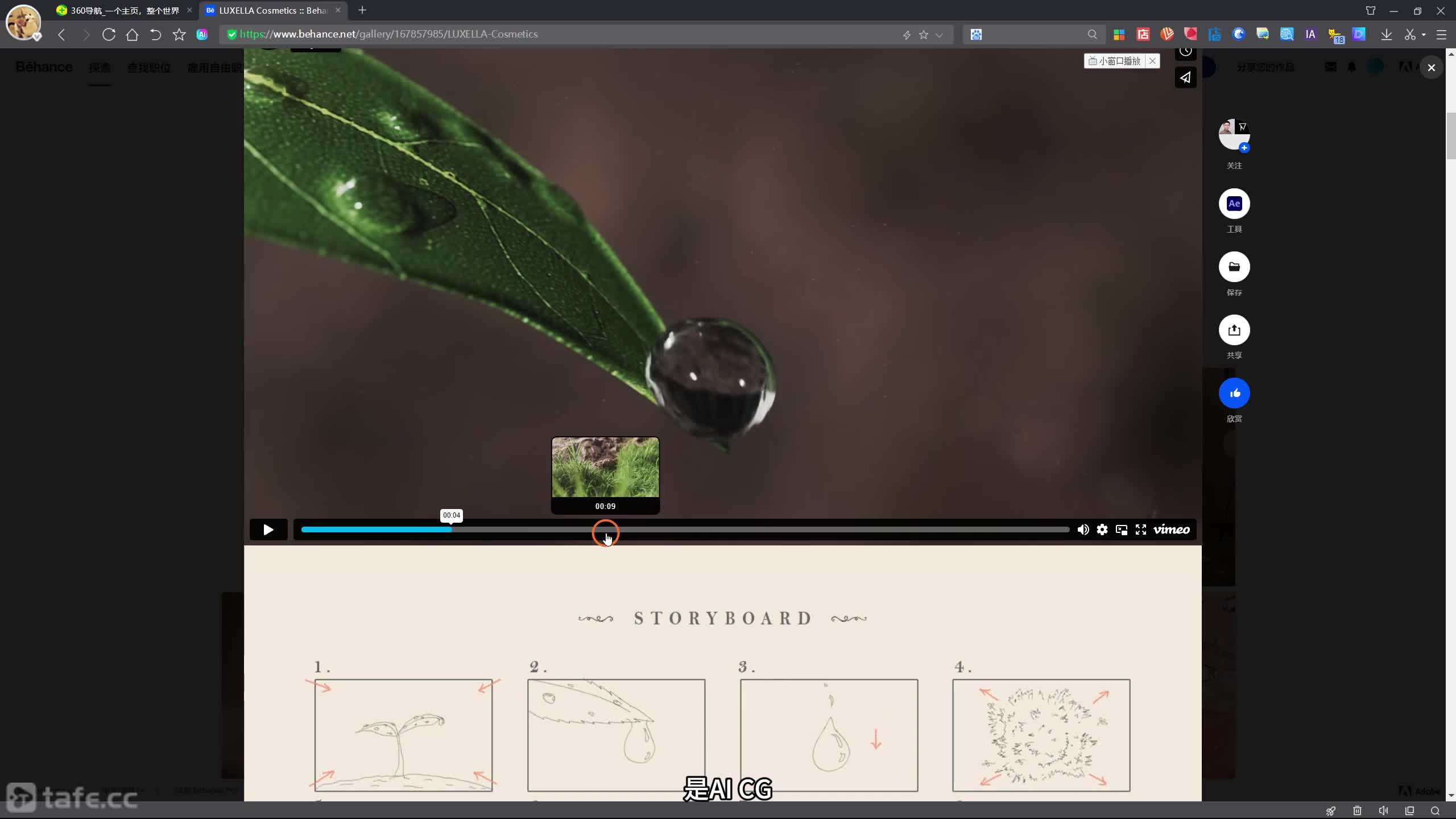The height and width of the screenshot is (819, 1456).
Task: Open browser home page
Action: pos(132,35)
